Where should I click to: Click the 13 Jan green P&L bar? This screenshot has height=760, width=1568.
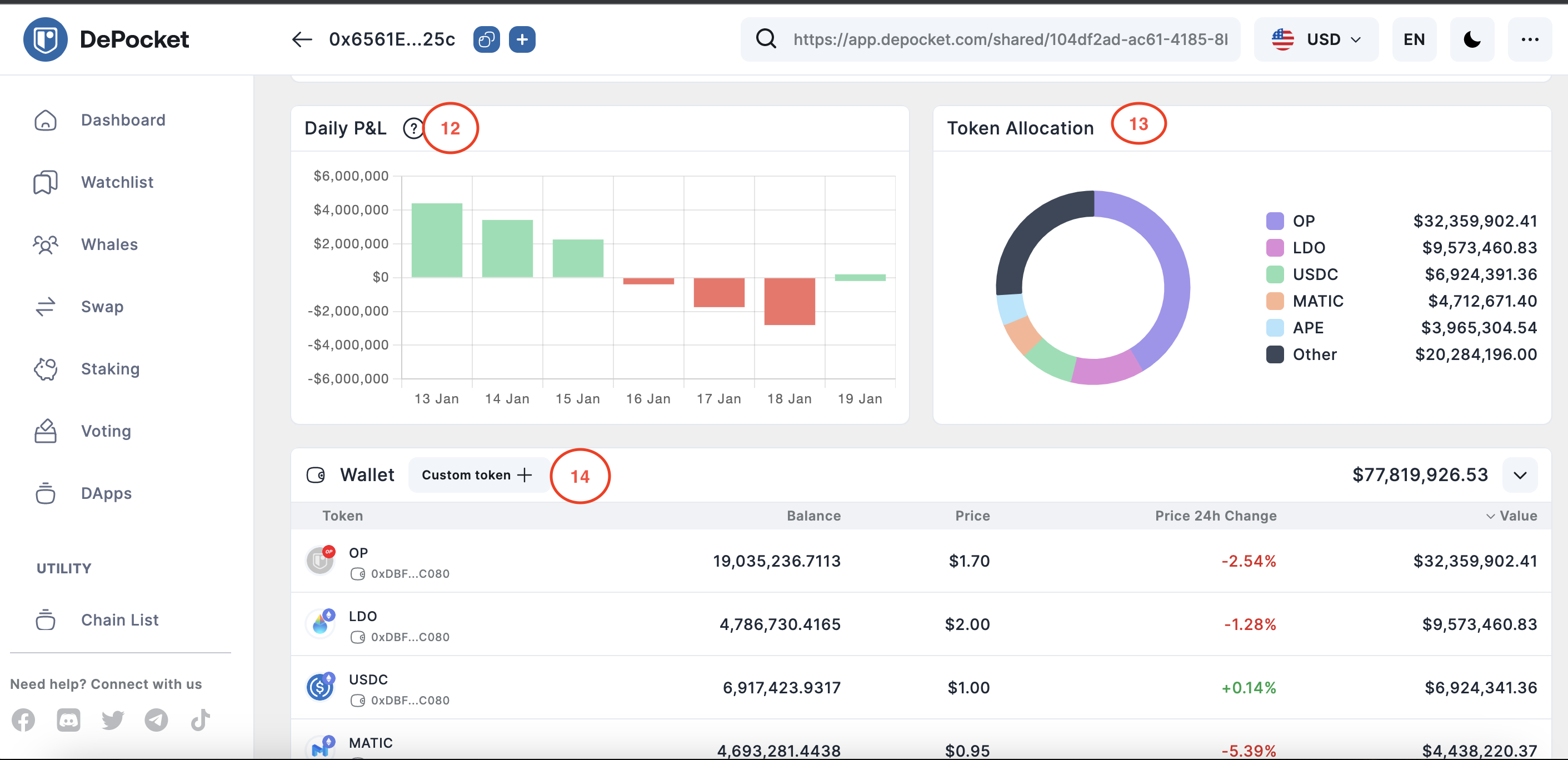pos(437,241)
